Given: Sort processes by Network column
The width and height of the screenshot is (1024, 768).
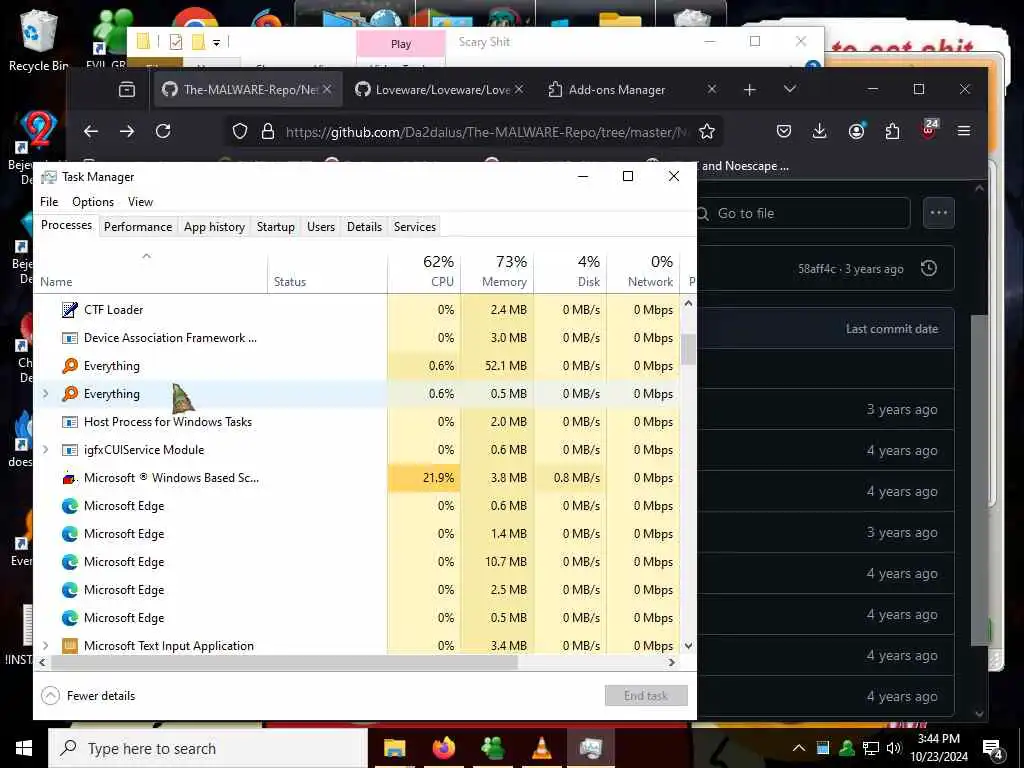Looking at the screenshot, I should (x=643, y=271).
